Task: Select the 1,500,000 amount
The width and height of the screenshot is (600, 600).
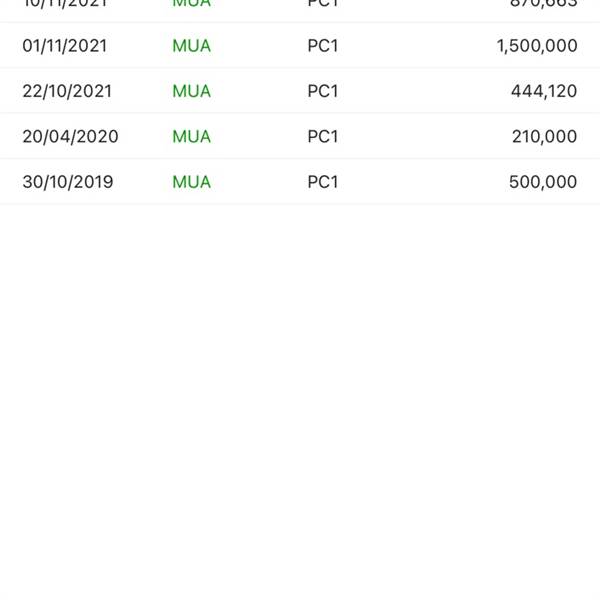Action: (x=536, y=46)
